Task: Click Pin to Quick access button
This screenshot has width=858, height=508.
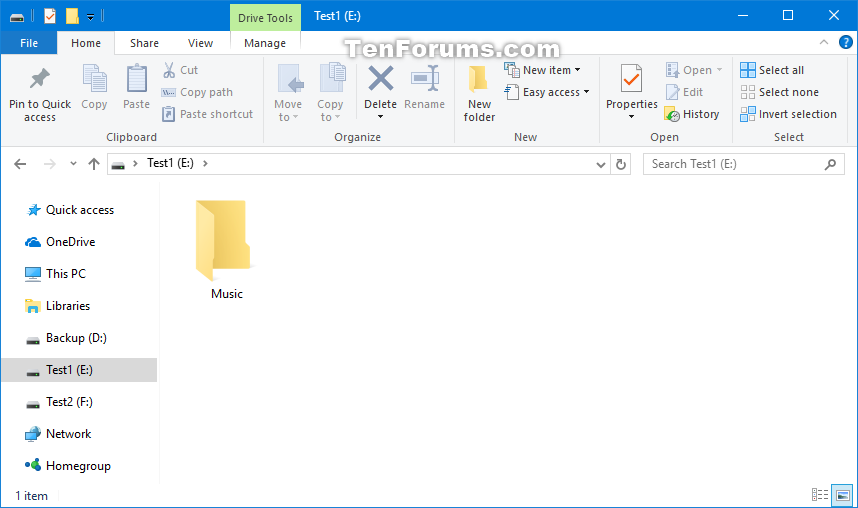Action: click(40, 94)
